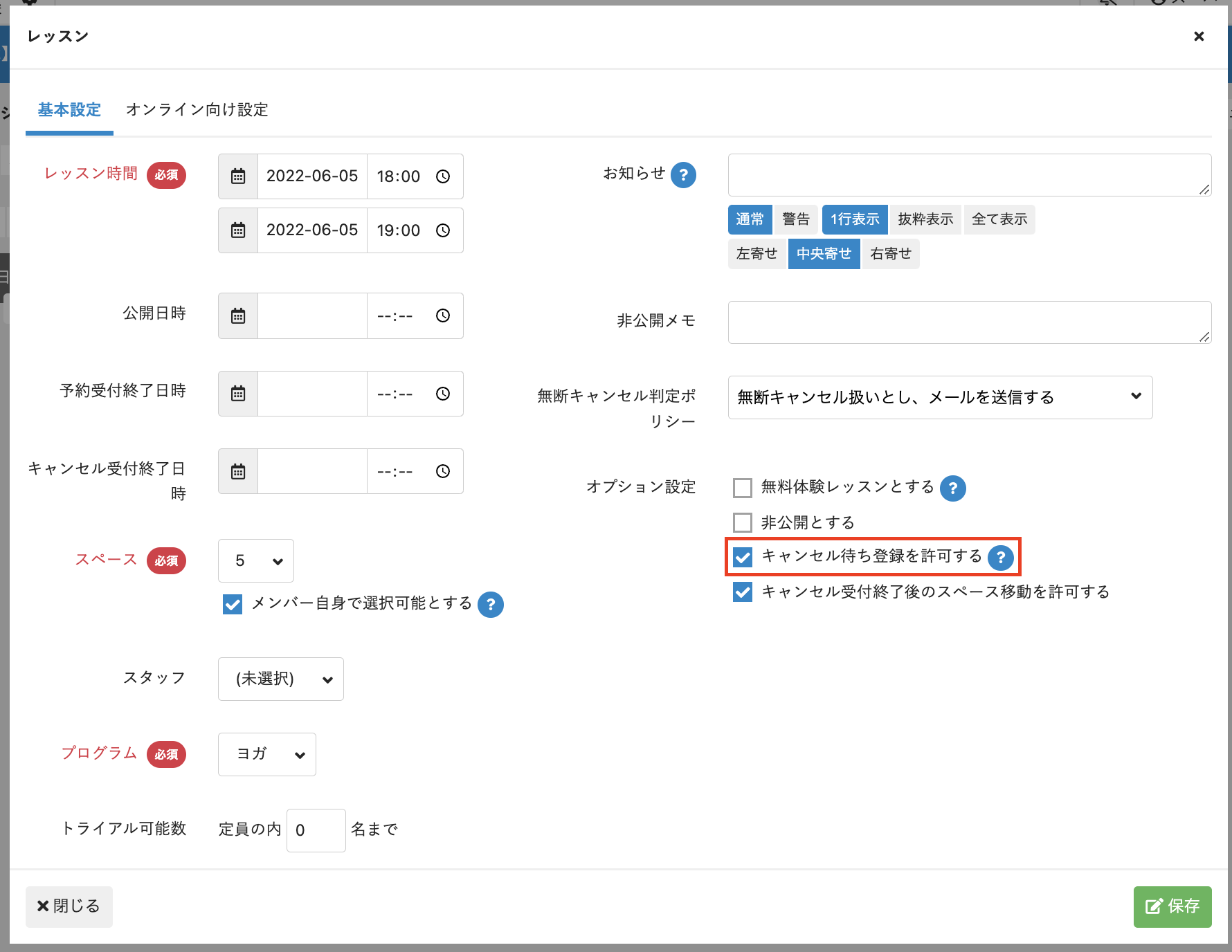Uncheck キャンセル受付終了後のスペース移動を許可する
Viewport: 1232px width, 952px height.
[743, 592]
